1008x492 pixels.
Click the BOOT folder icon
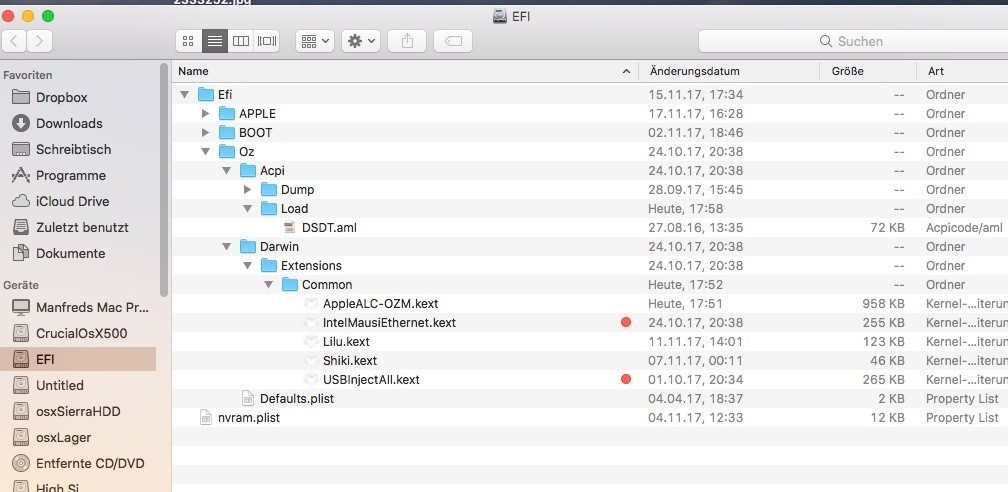point(227,132)
